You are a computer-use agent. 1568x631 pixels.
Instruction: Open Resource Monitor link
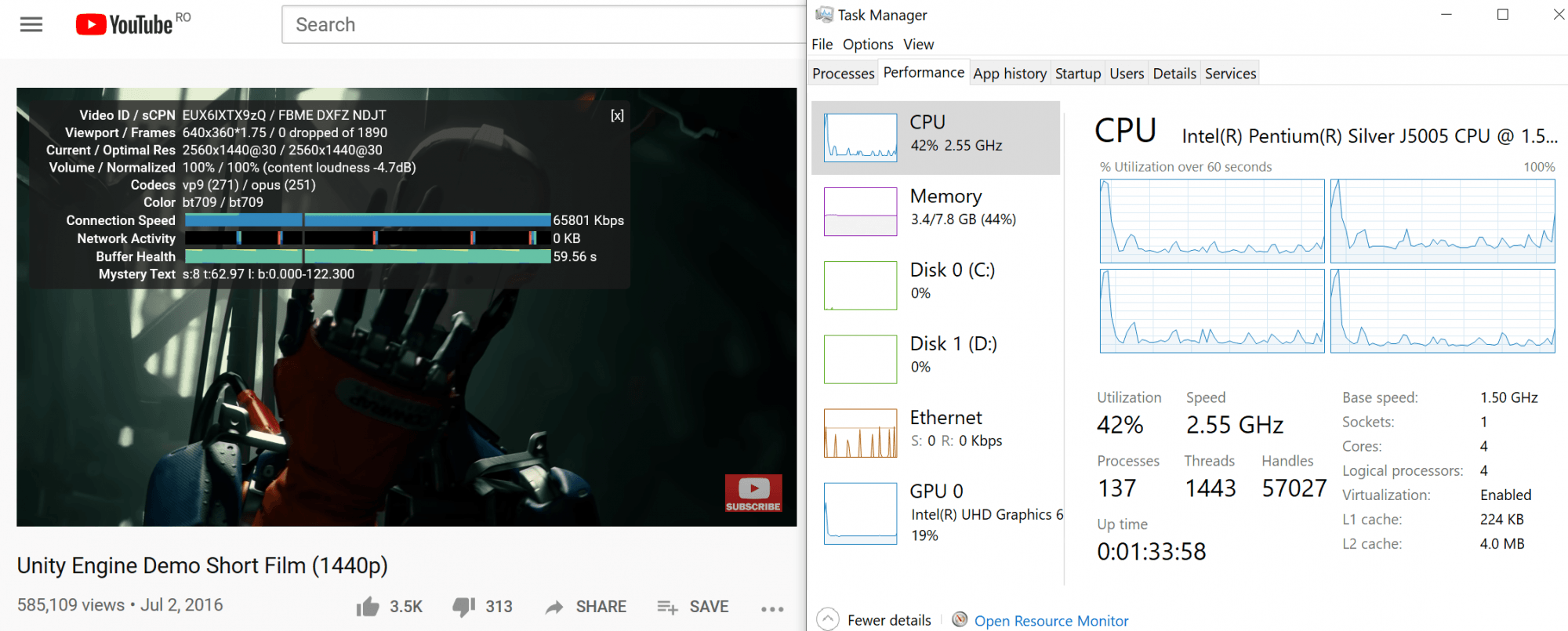pyautogui.click(x=1051, y=621)
